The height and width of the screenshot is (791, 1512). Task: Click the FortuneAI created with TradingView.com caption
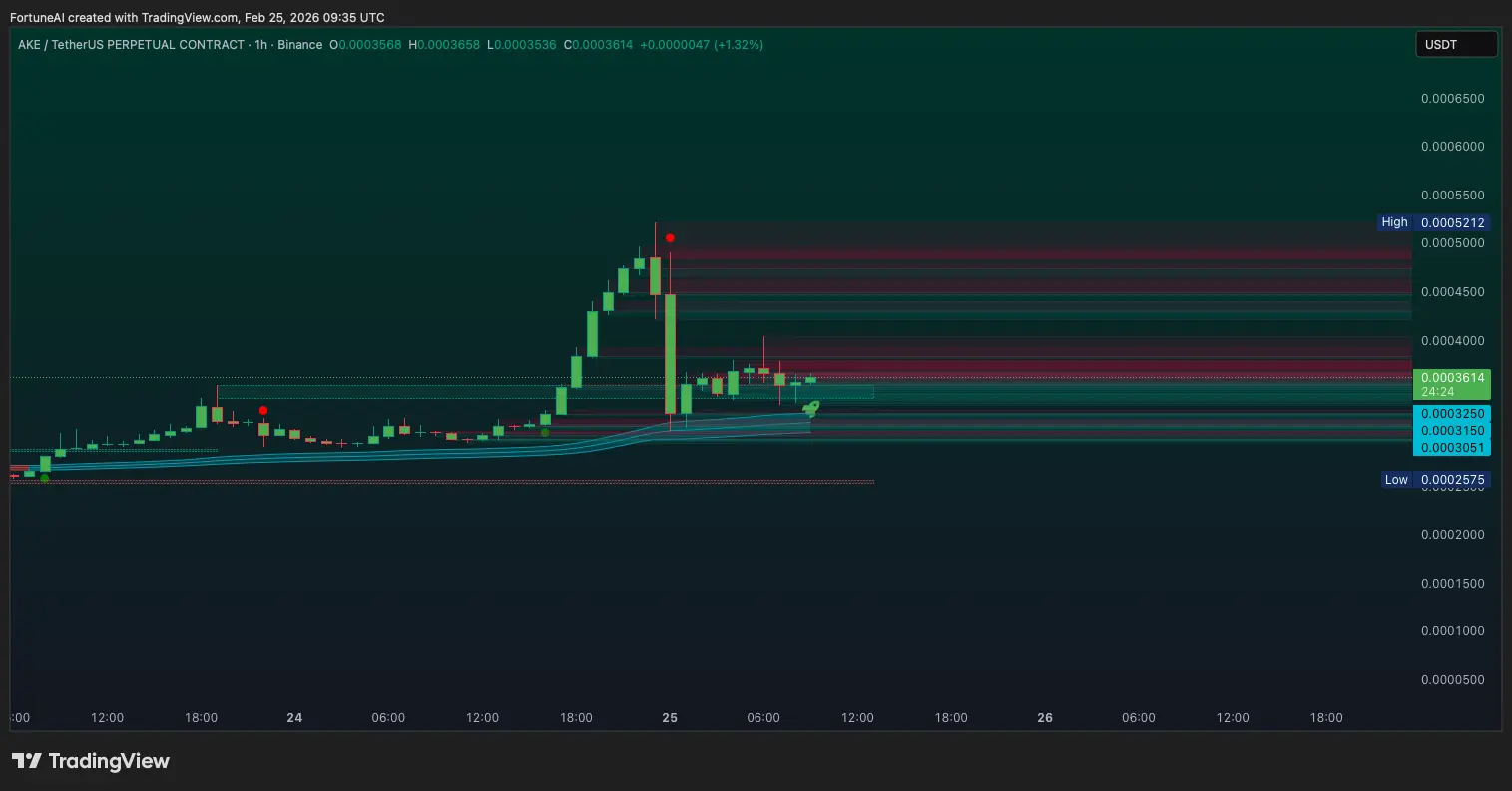click(x=197, y=18)
